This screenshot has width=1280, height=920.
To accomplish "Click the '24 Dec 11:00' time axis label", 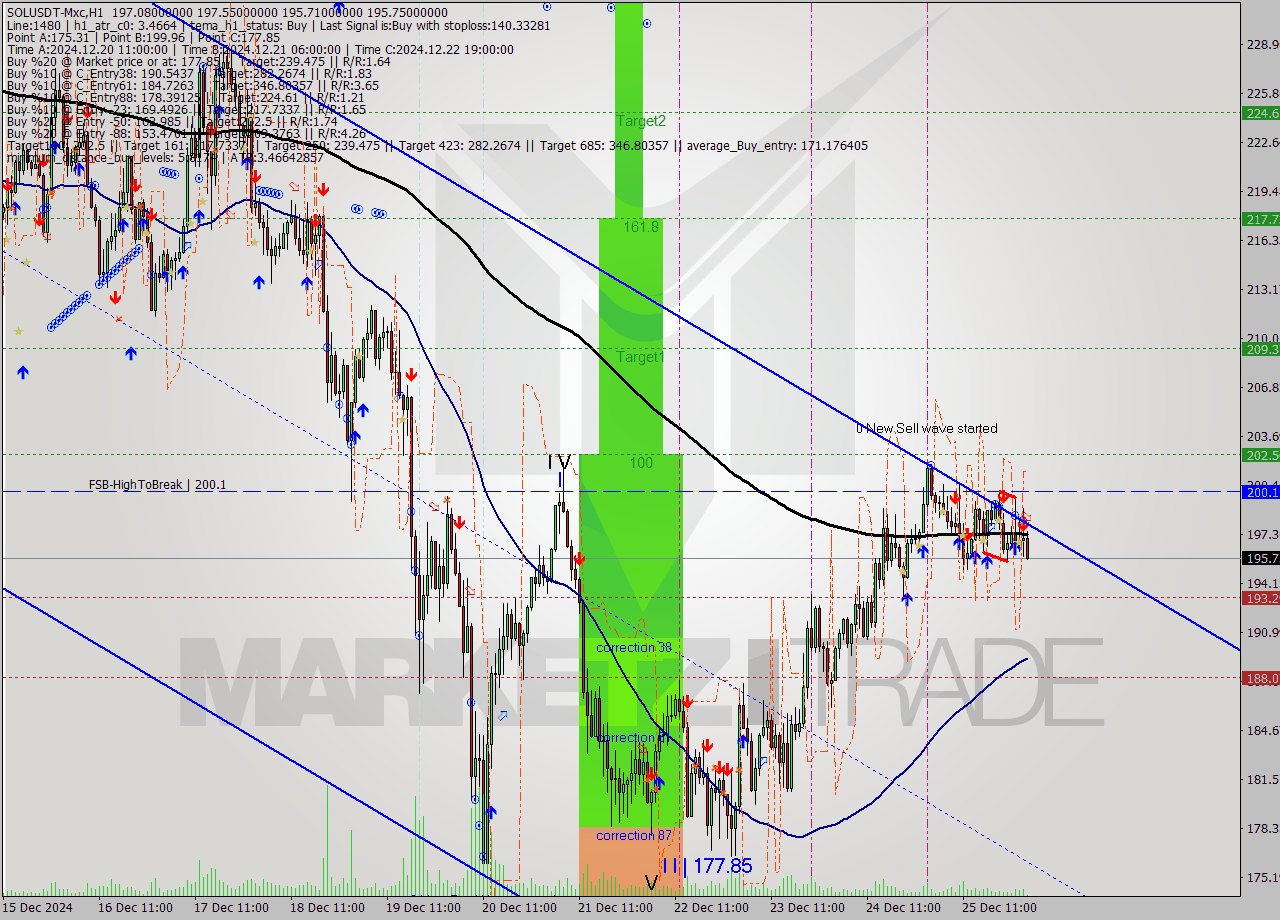I will [903, 907].
